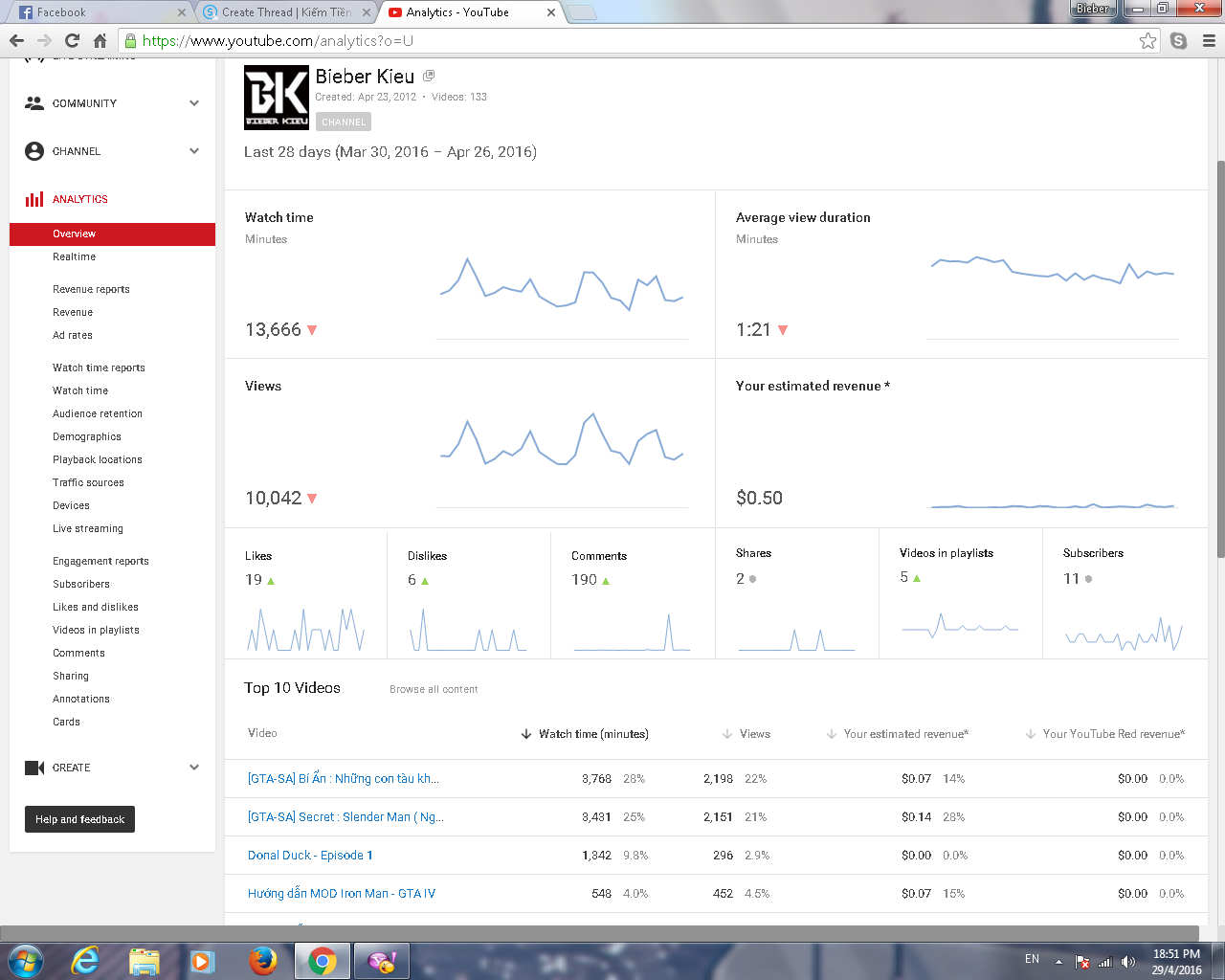
Task: Expand the Create section chevron
Action: point(194,768)
